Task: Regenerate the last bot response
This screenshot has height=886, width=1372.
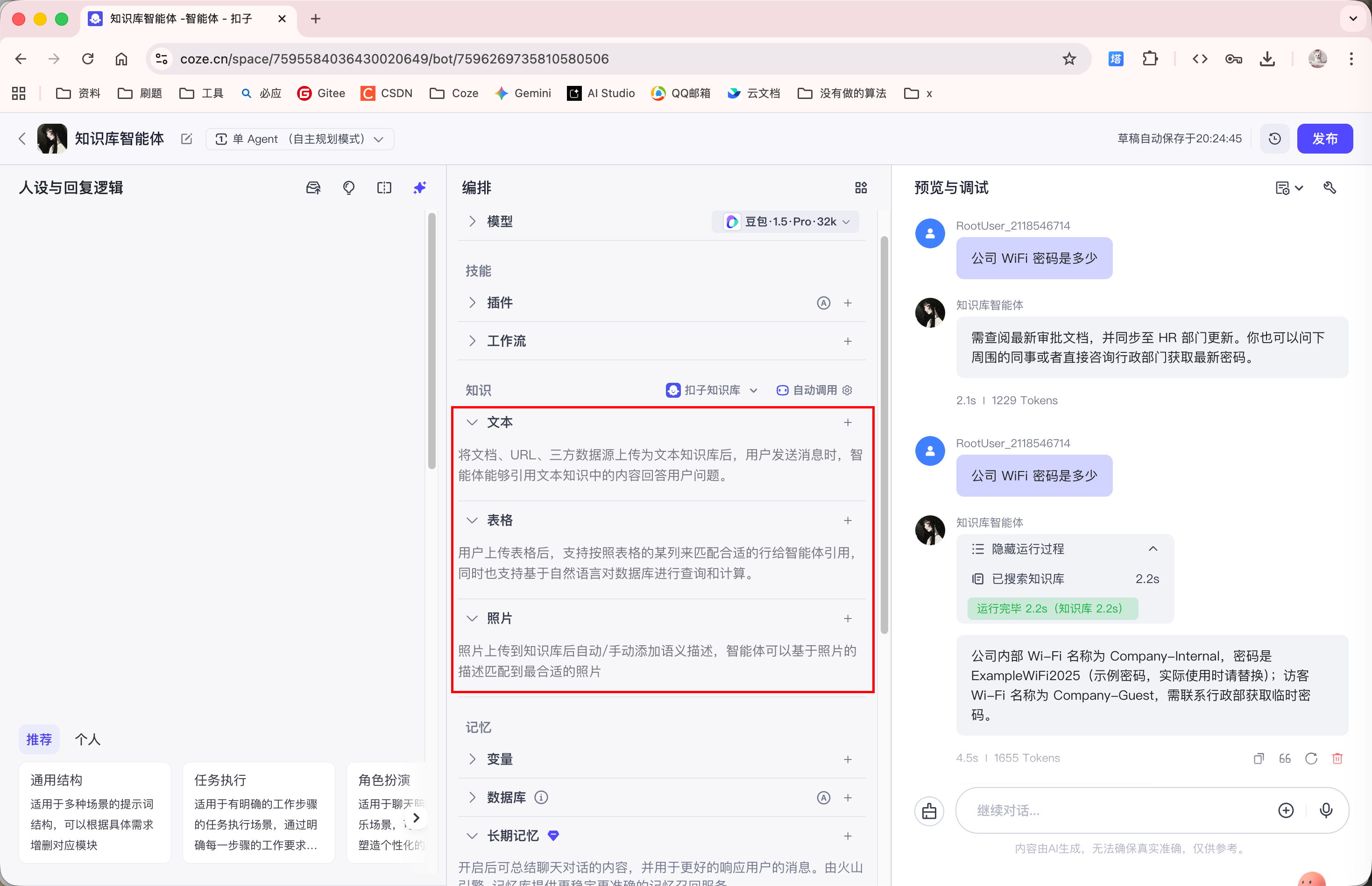Action: [1311, 758]
